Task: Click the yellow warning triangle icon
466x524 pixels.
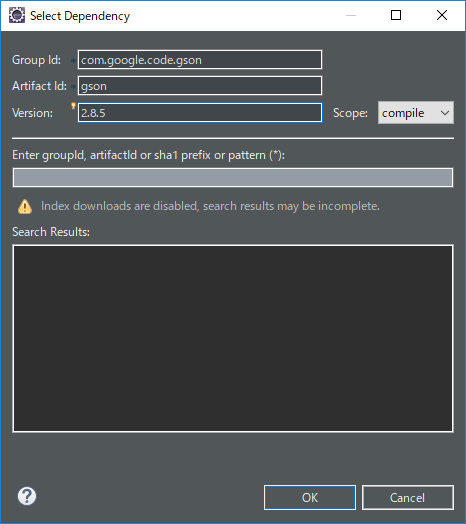Action: click(x=25, y=207)
